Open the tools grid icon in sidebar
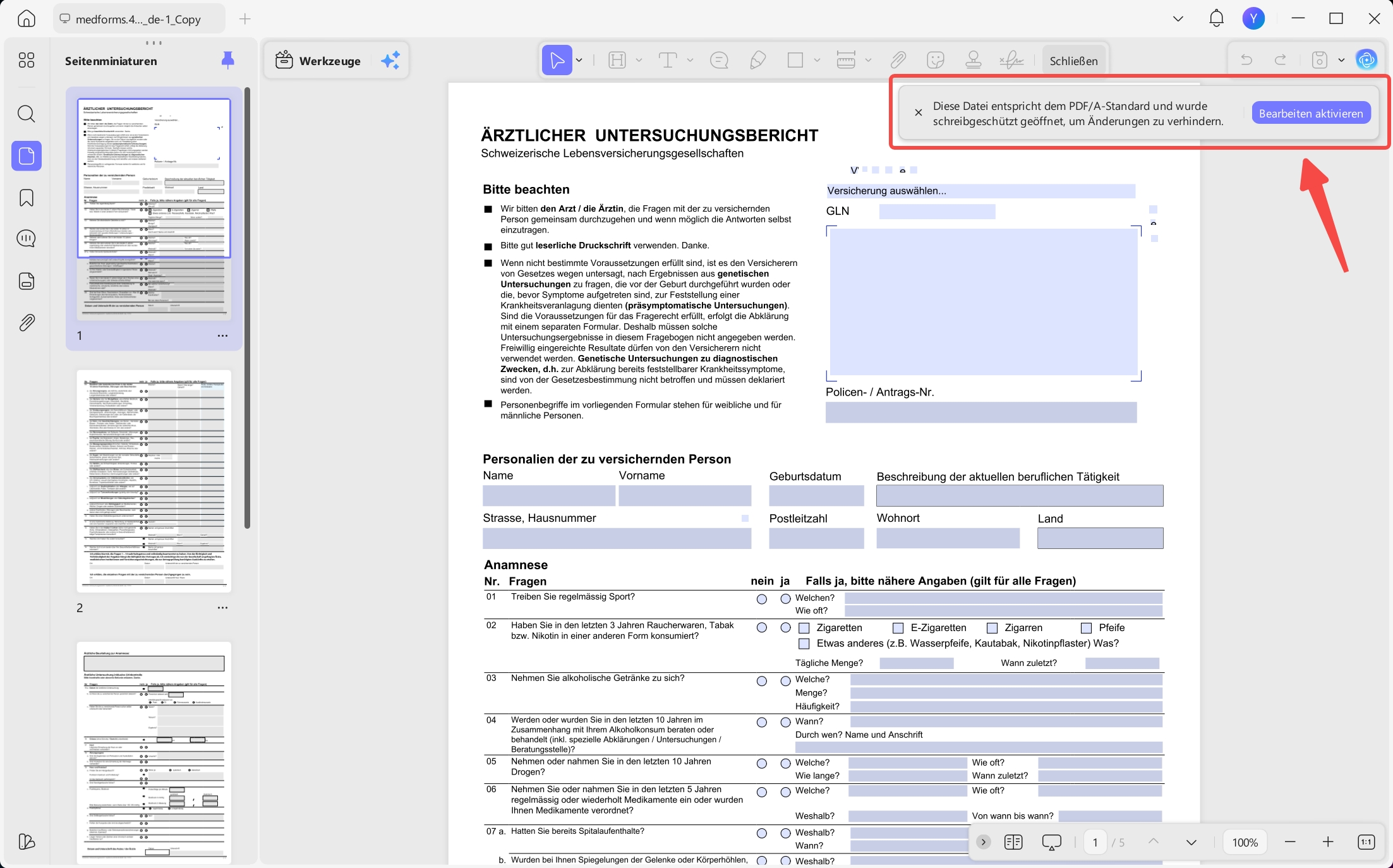Viewport: 1393px width, 868px height. tap(26, 60)
